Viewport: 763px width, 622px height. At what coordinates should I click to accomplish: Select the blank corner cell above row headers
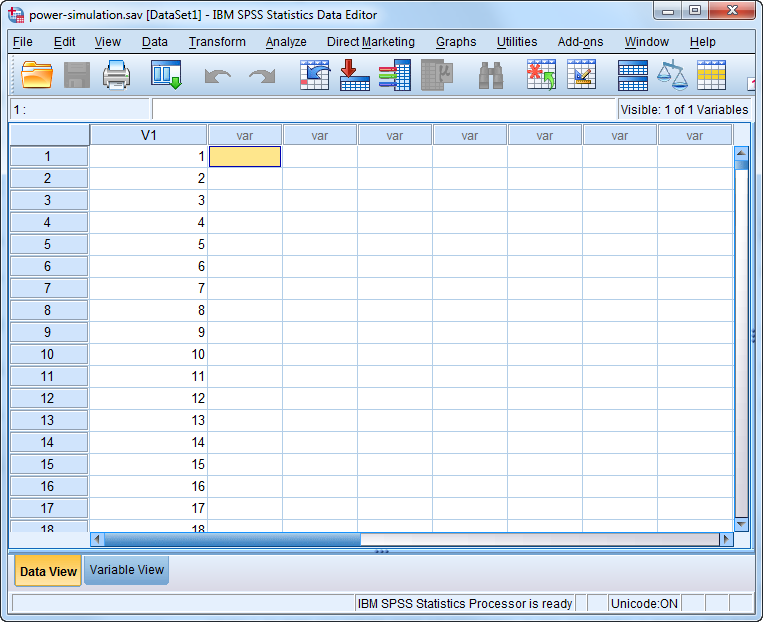(49, 135)
